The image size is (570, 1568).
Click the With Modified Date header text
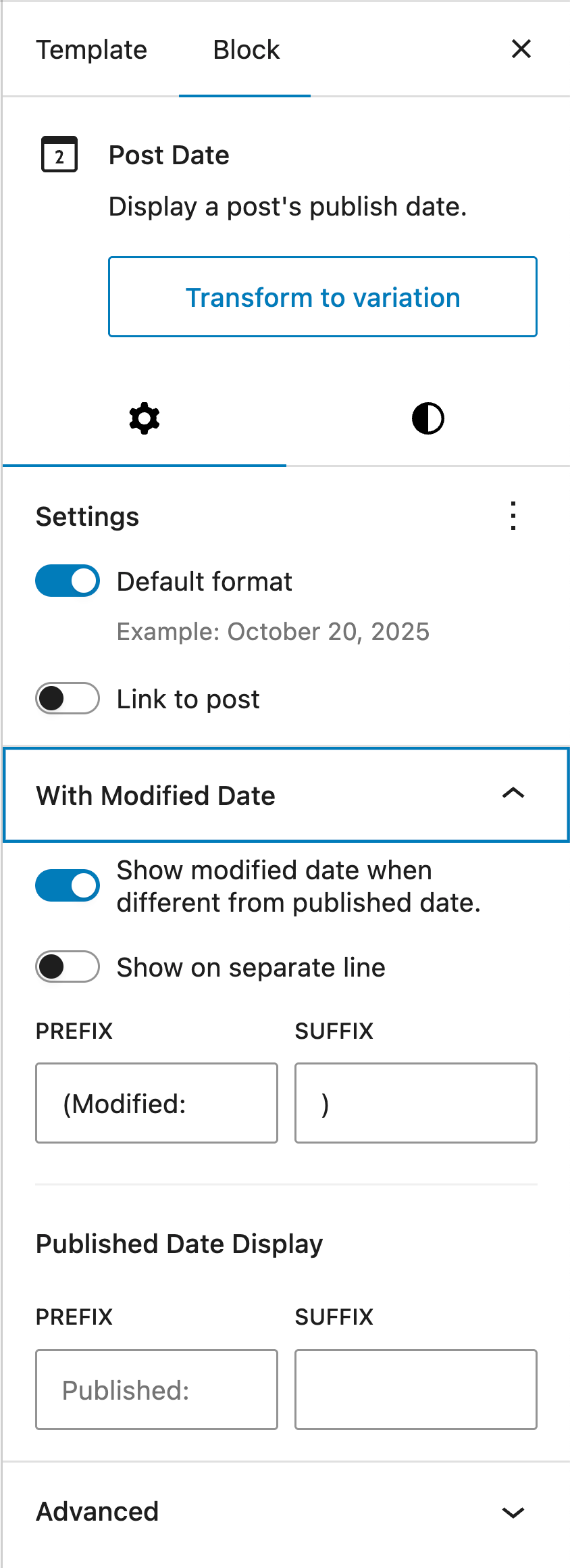coord(155,795)
